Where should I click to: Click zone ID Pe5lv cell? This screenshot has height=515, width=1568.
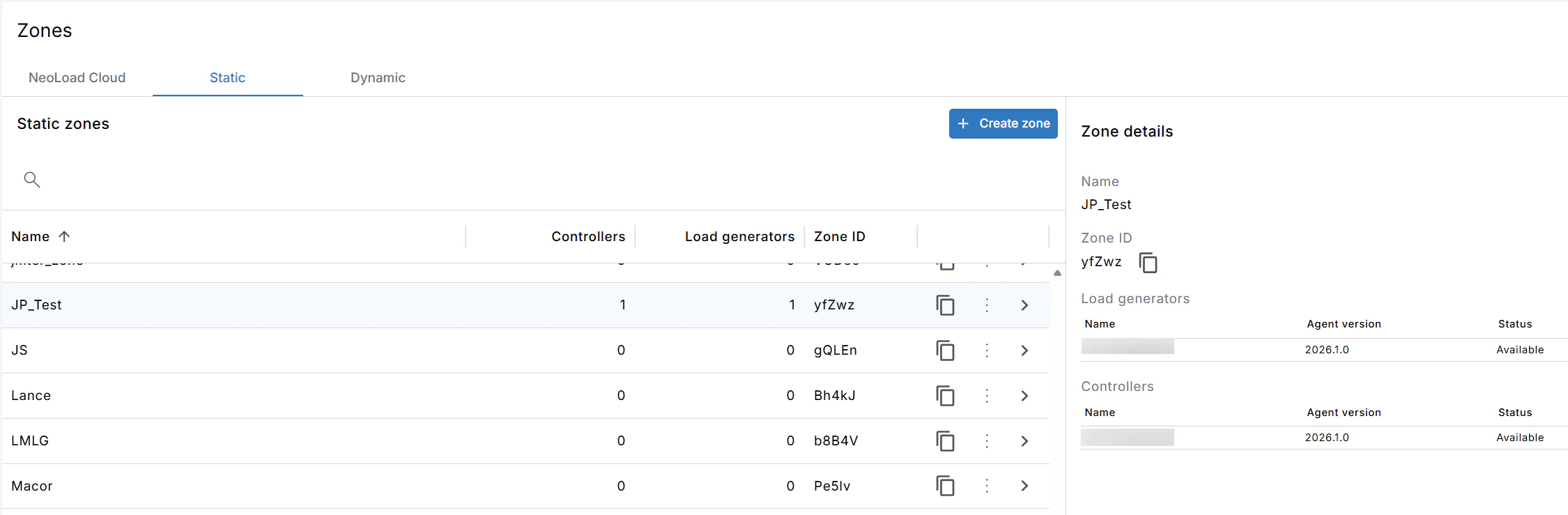[x=832, y=486]
